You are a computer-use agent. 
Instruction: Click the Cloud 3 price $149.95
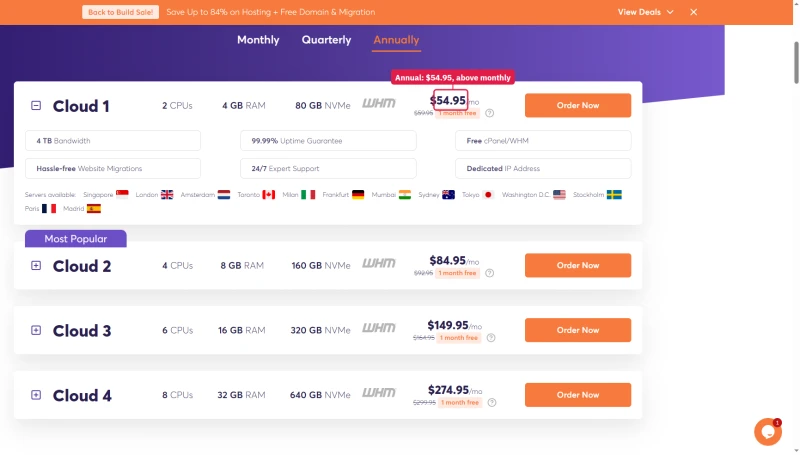click(448, 325)
